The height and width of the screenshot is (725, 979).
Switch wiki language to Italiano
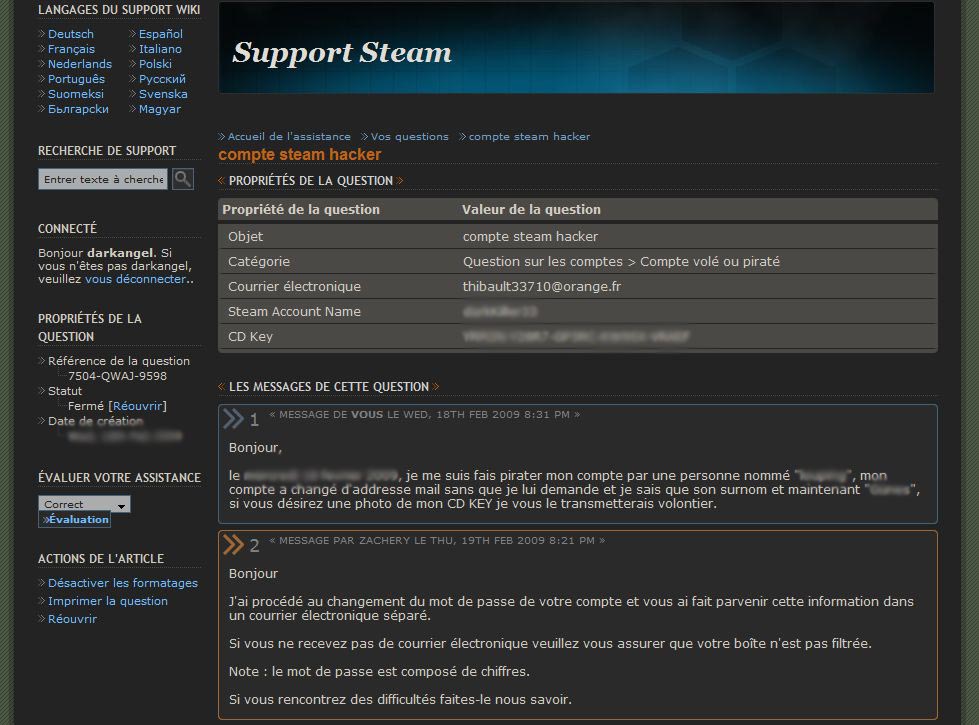coord(160,49)
